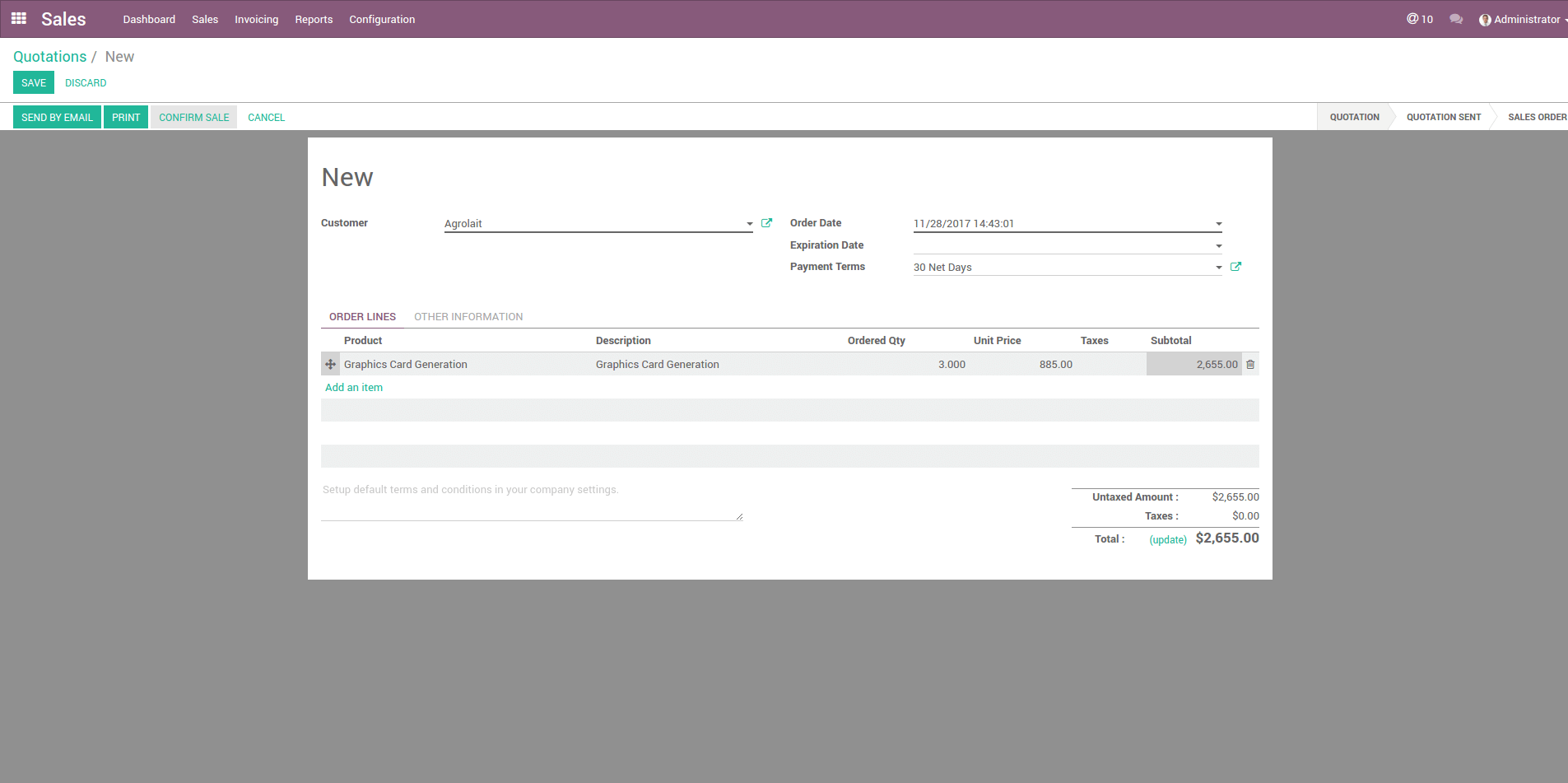Open the Order Date picker dropdown

1218,224
